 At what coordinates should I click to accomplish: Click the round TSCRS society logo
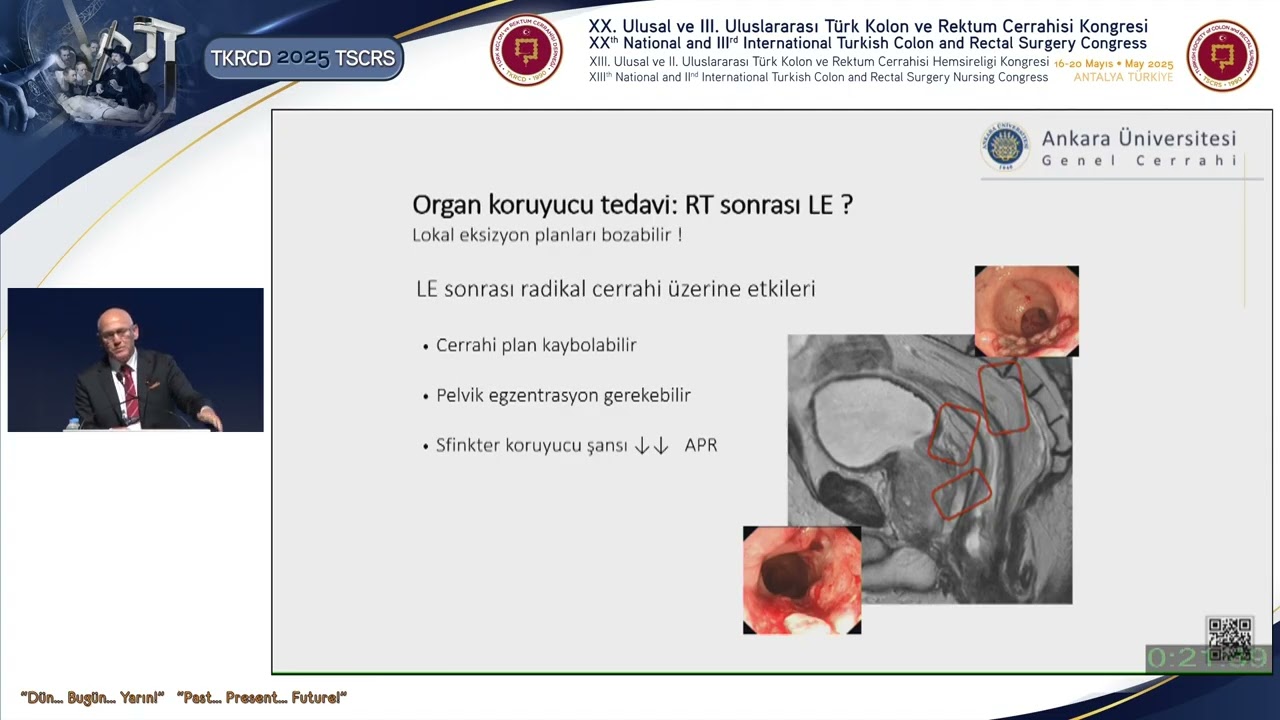point(1222,56)
